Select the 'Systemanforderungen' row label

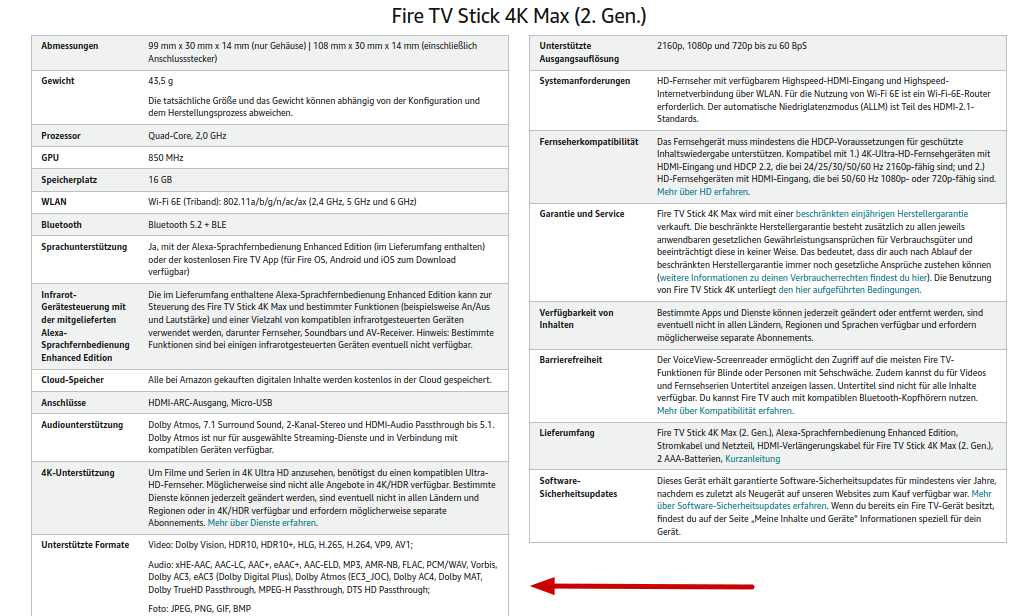click(x=585, y=81)
